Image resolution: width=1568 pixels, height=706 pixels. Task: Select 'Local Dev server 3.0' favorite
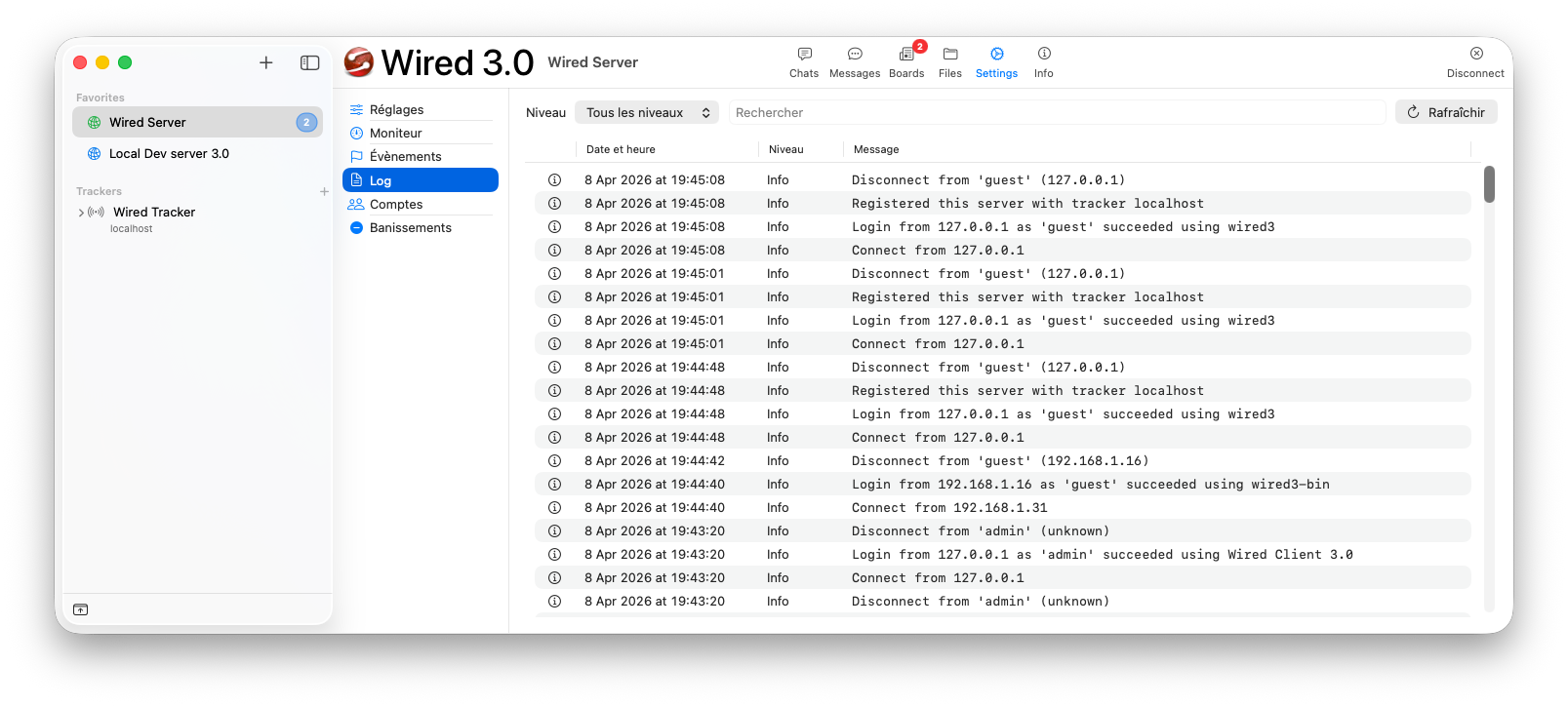pos(197,154)
